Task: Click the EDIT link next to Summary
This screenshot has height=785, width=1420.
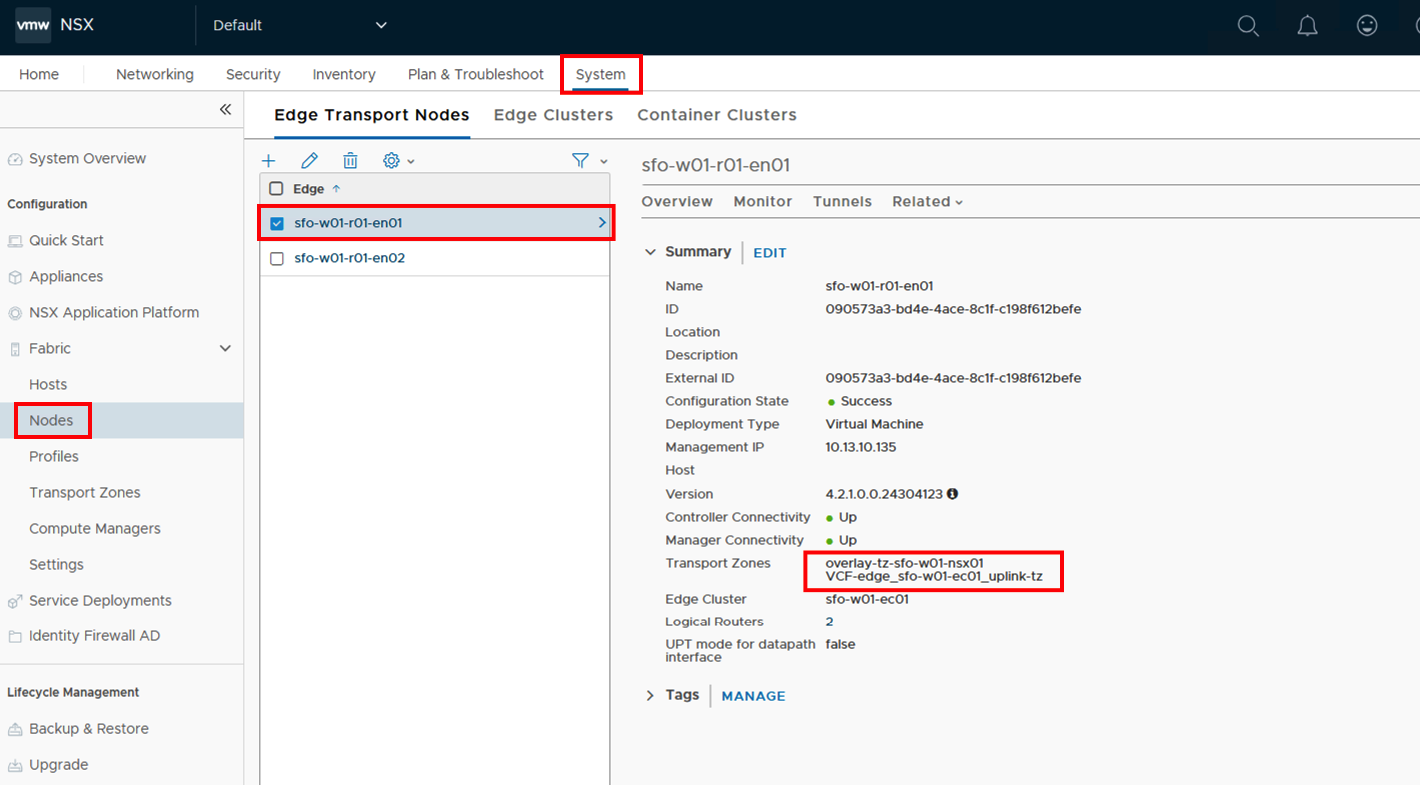Action: point(769,253)
